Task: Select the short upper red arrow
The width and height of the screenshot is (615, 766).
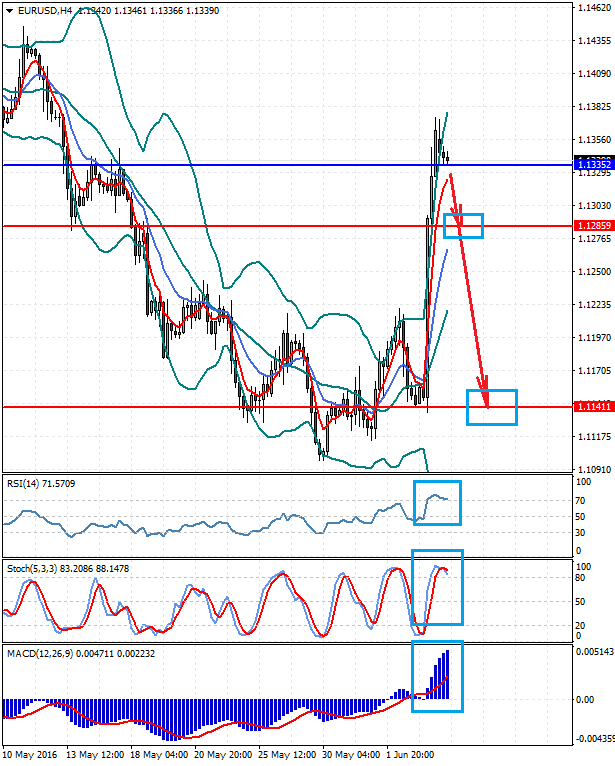Action: tap(455, 197)
